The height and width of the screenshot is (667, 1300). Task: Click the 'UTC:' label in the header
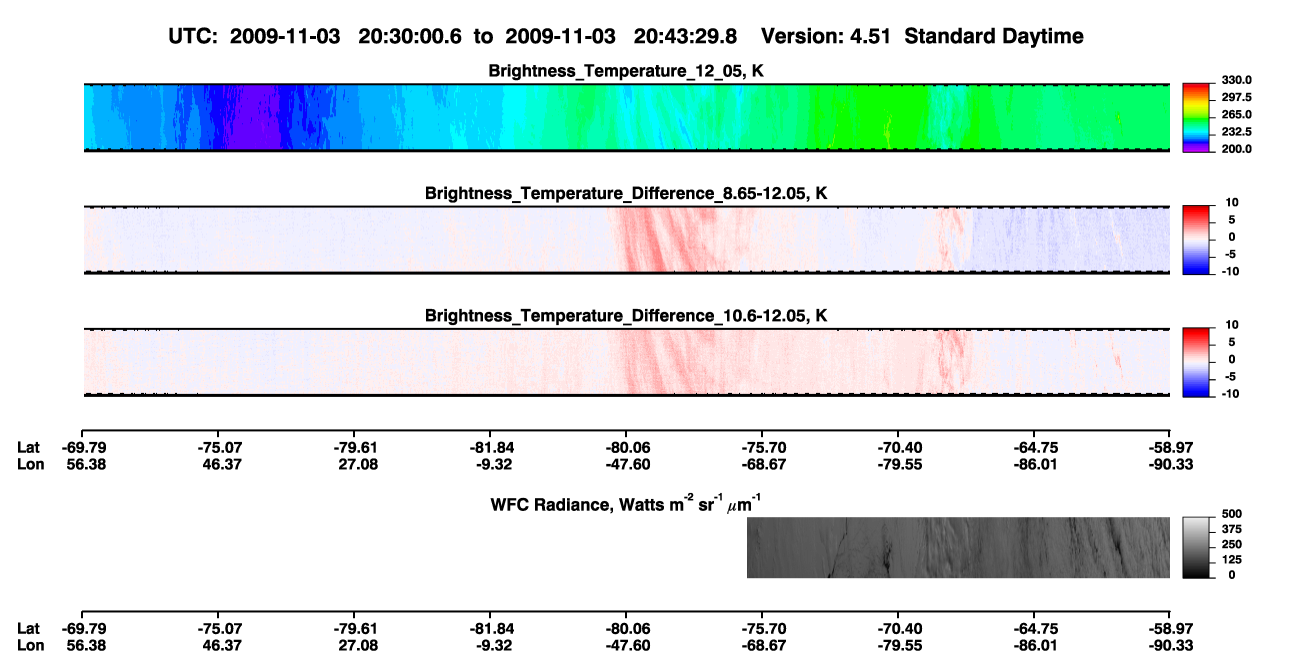(195, 36)
